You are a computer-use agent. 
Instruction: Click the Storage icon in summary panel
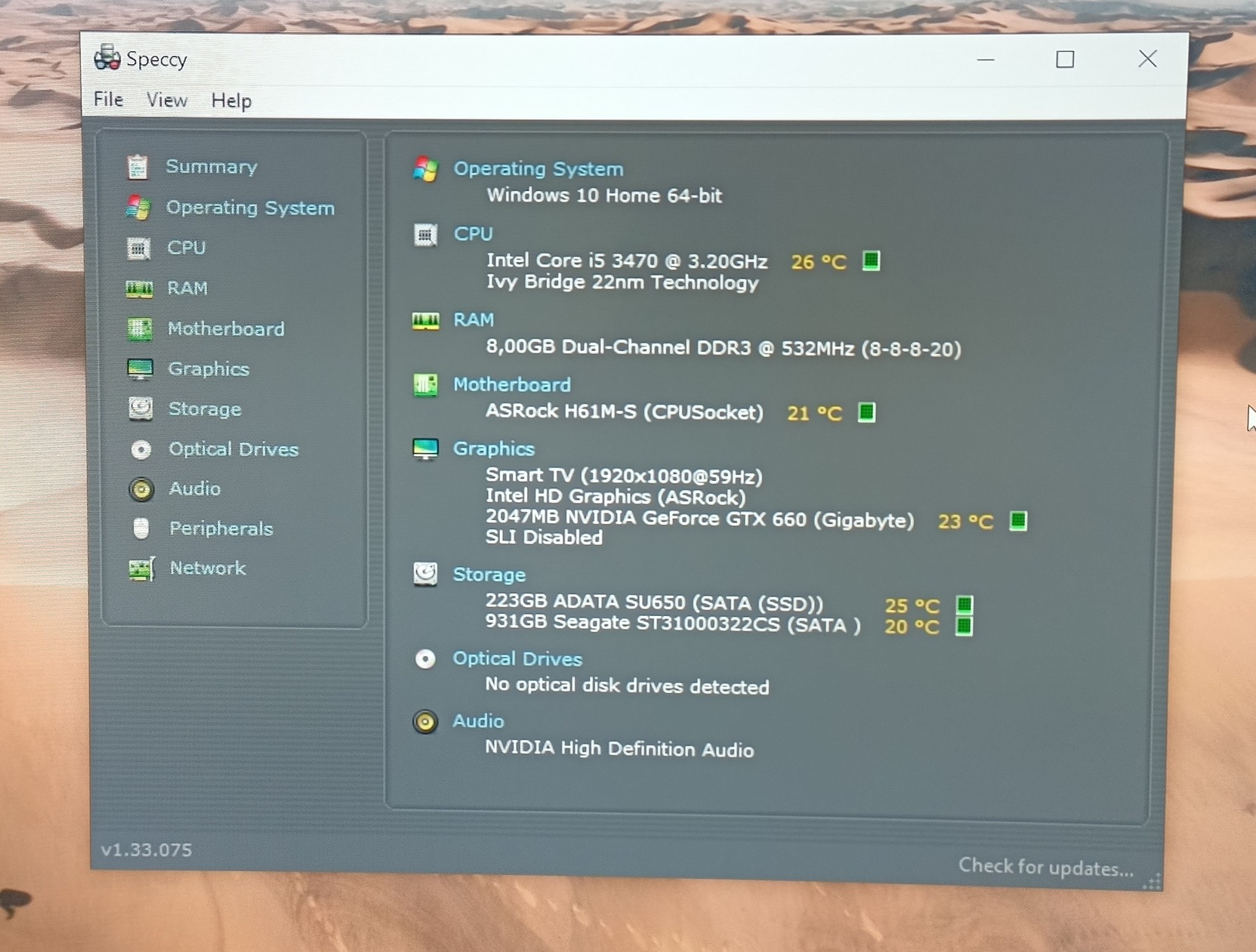(425, 574)
